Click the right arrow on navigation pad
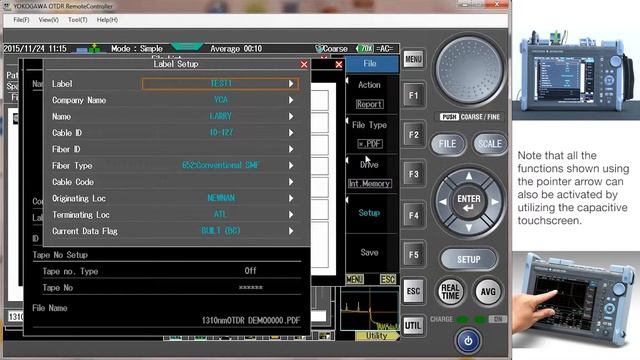Screen dimensions: 640x360 click(495, 202)
